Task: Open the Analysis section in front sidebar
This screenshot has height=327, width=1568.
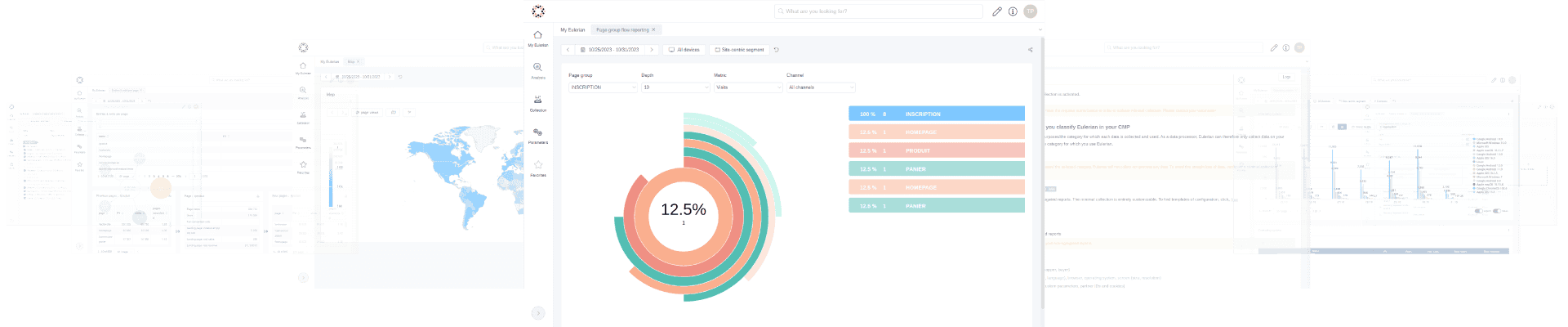Action: point(538,71)
